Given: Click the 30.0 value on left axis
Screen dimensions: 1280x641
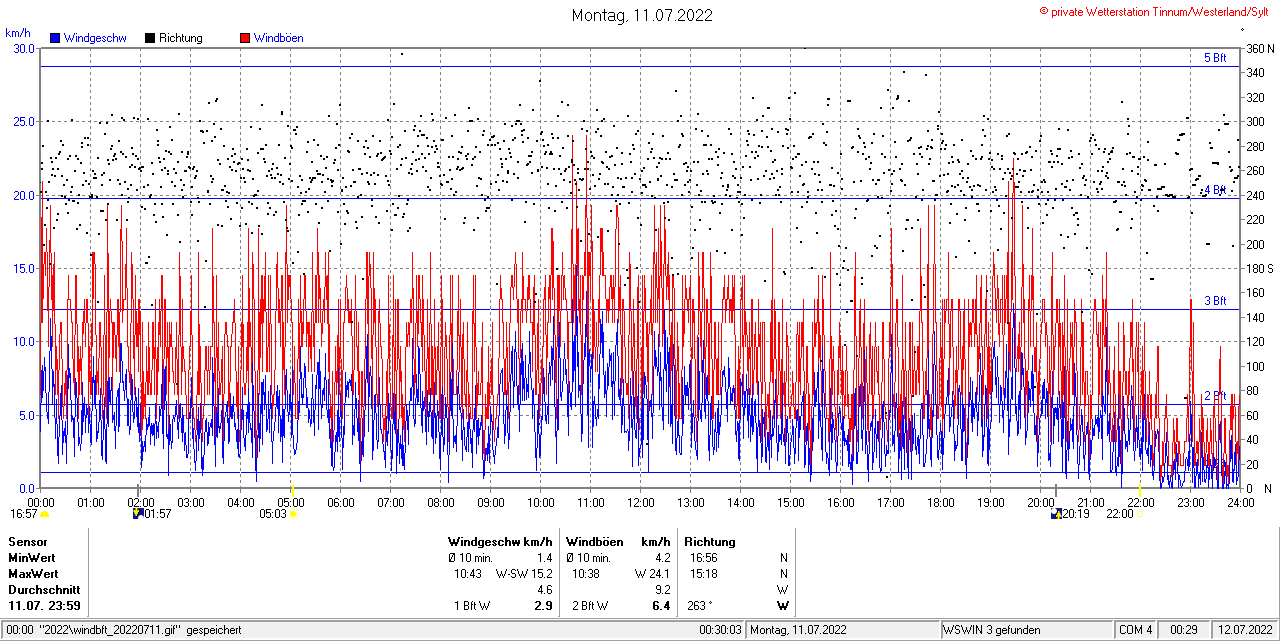Looking at the screenshot, I should click(x=24, y=48).
